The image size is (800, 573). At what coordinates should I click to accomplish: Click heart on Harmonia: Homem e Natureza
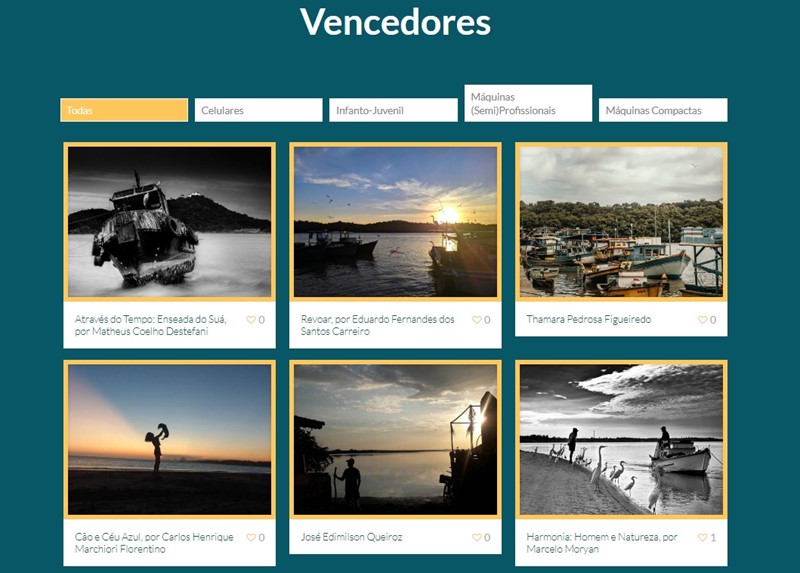pos(703,538)
